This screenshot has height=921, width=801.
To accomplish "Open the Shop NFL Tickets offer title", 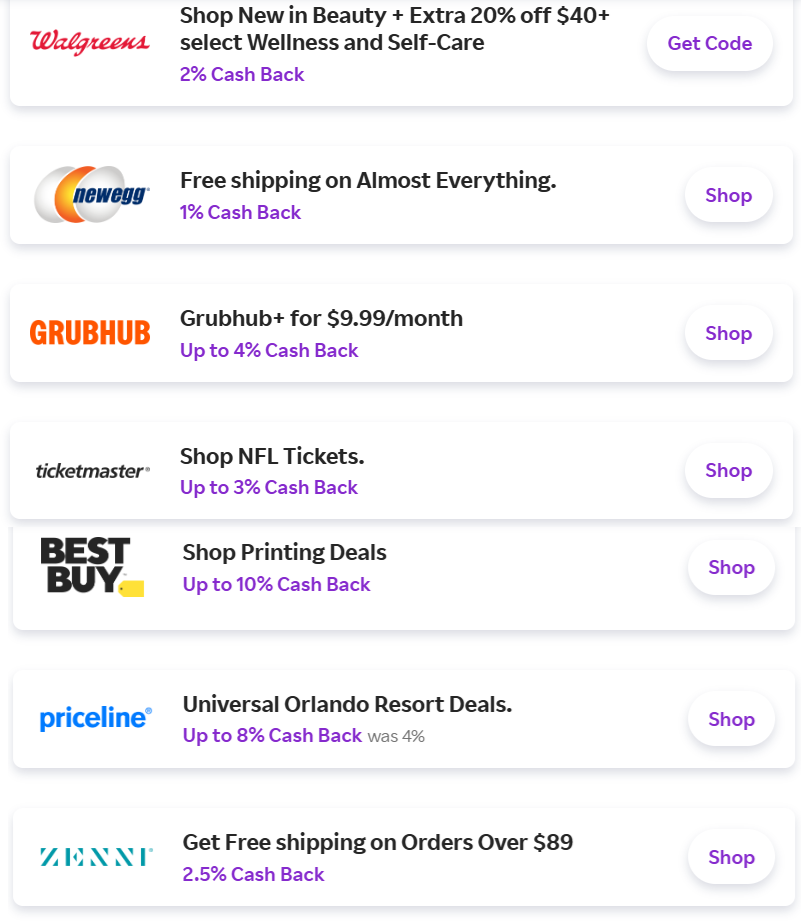I will click(272, 456).
